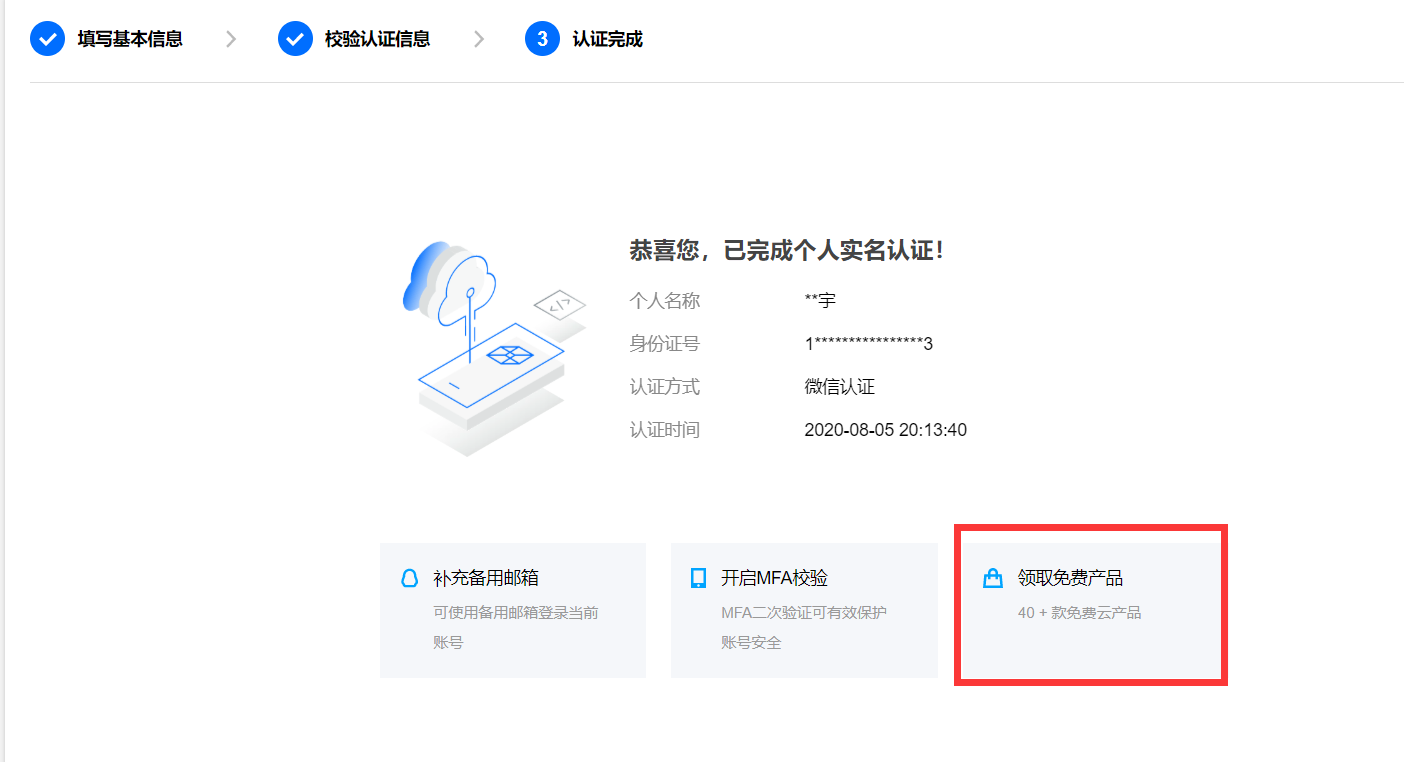
Task: Select the 填写基本信息 step label
Action: tap(130, 40)
